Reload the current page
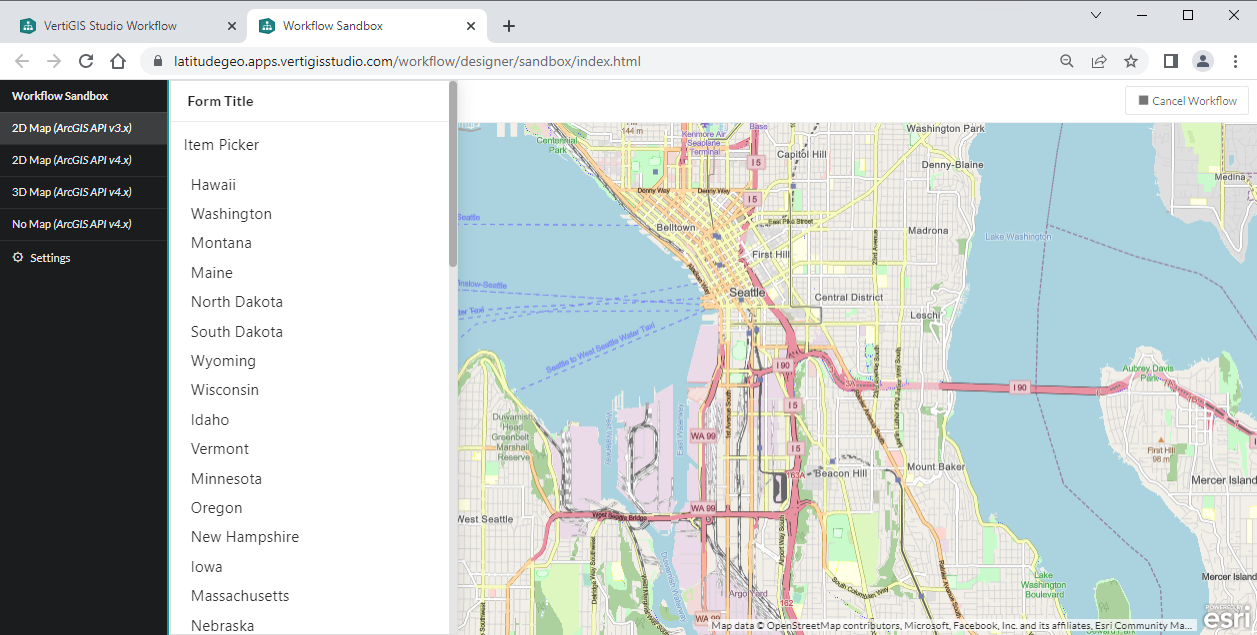Viewport: 1257px width, 635px height. [x=86, y=61]
